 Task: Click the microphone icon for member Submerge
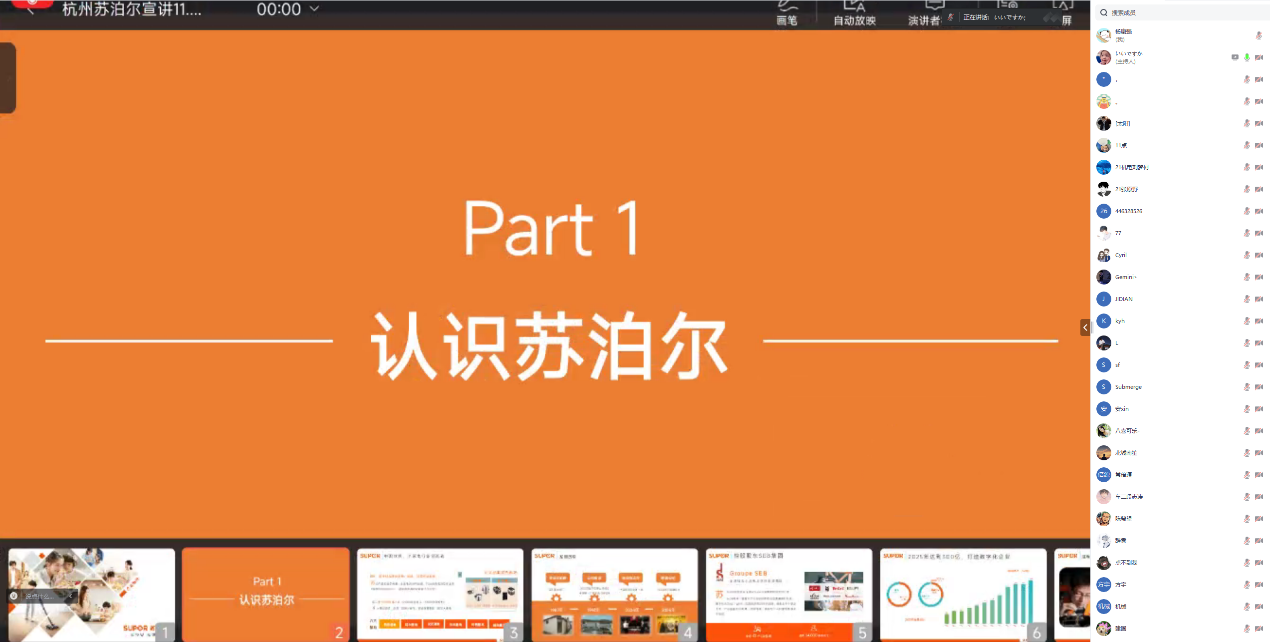pos(1247,387)
